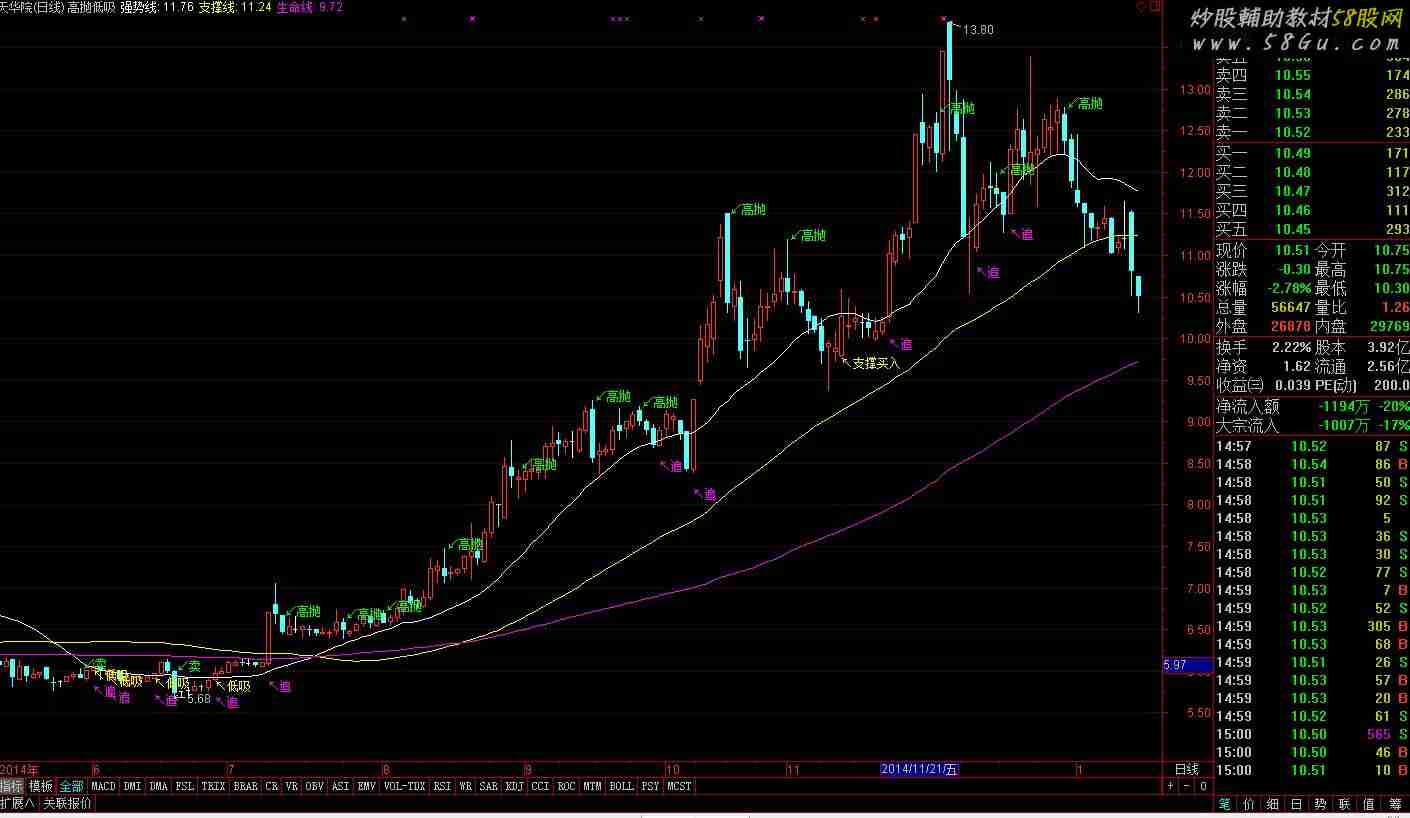The height and width of the screenshot is (818, 1410).
Task: Click the 生命线 9.72 indicator value
Action: coord(309,7)
